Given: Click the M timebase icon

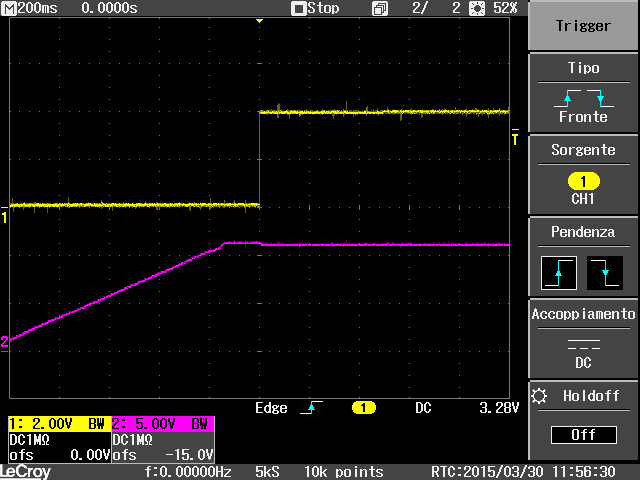Looking at the screenshot, I should pos(9,8).
